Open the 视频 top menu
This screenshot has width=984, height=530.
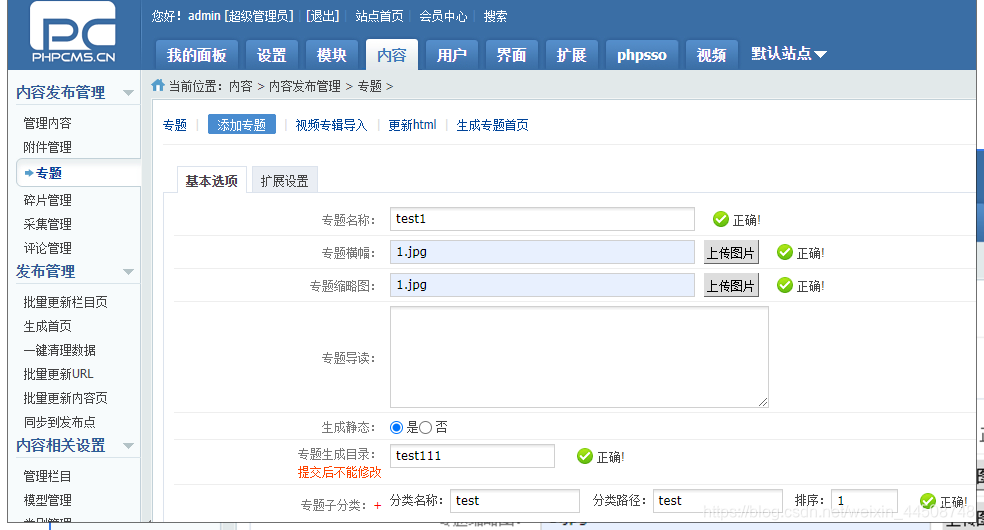pos(712,55)
